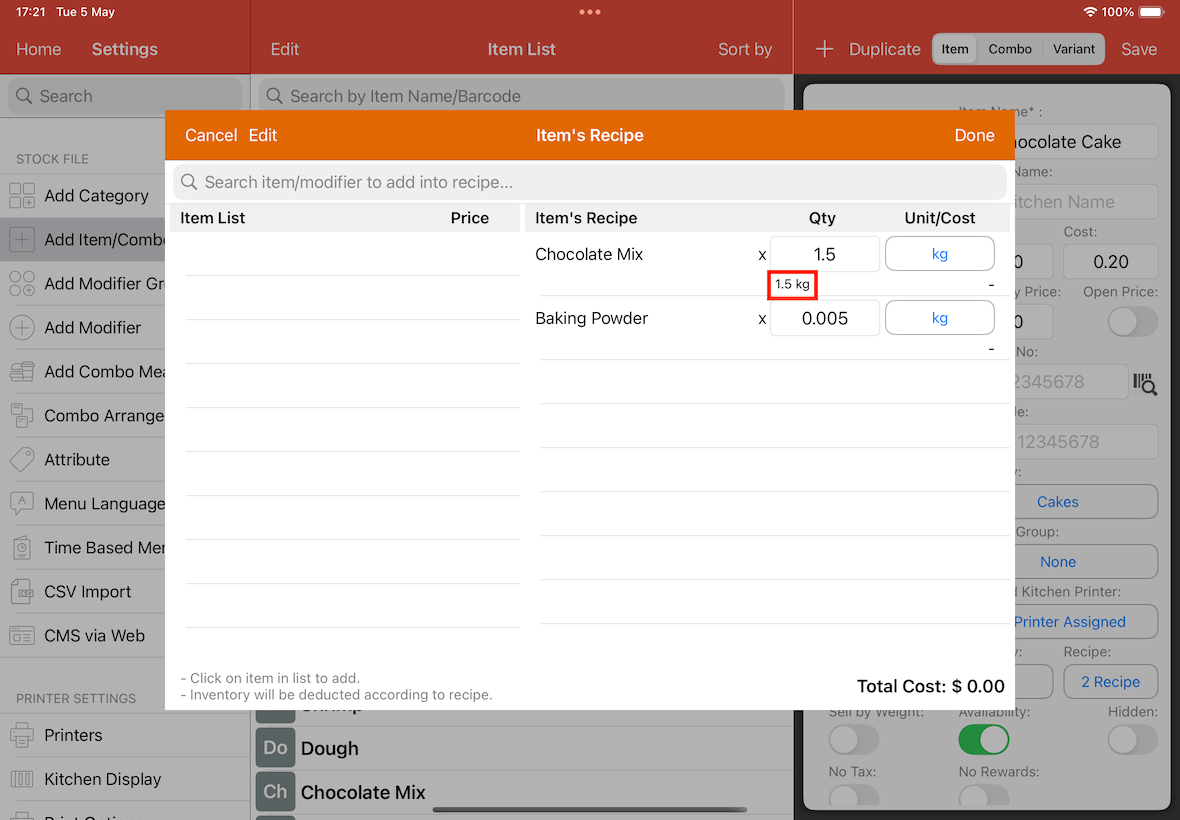The width and height of the screenshot is (1180, 820).
Task: Click the CSV Import file icon
Action: (x=22, y=592)
